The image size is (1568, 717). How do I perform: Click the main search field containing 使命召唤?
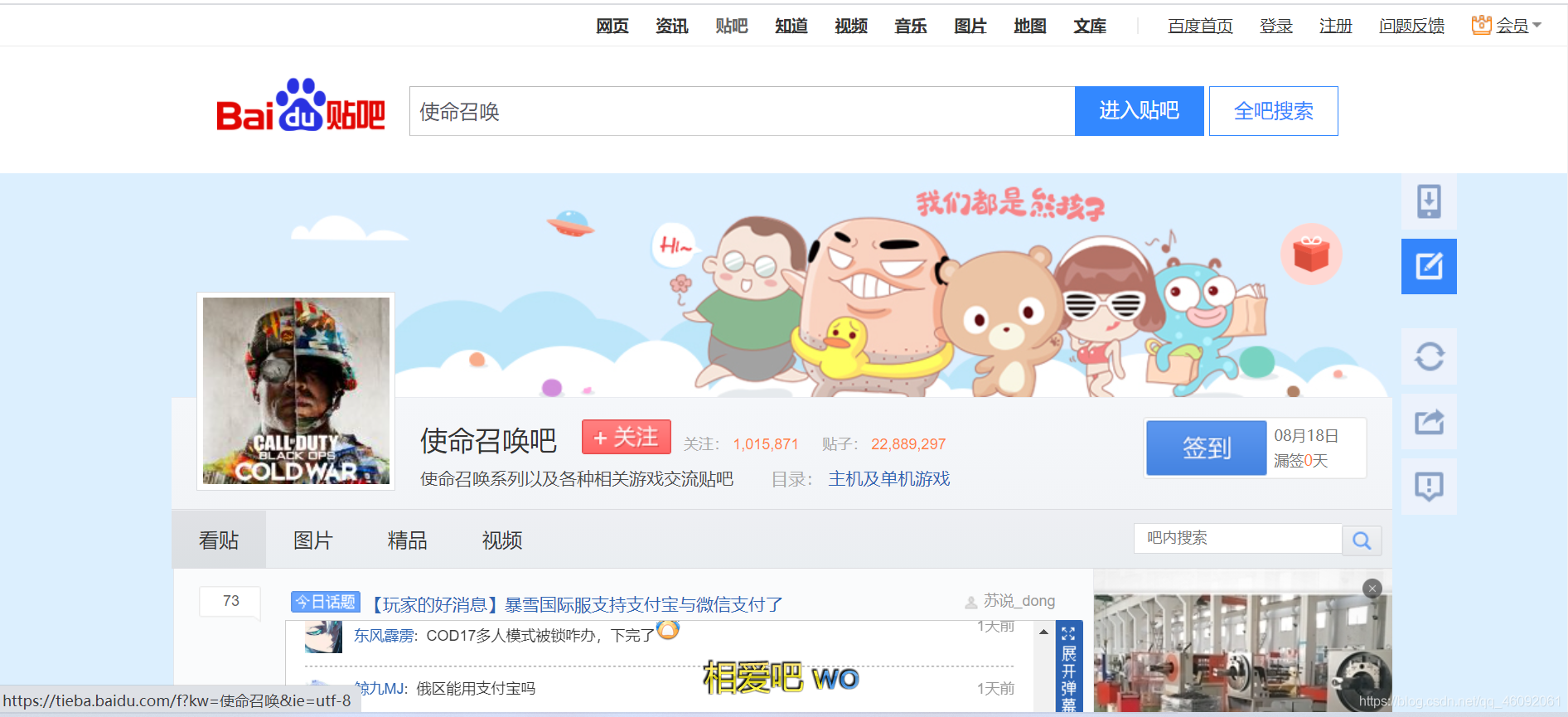click(742, 111)
